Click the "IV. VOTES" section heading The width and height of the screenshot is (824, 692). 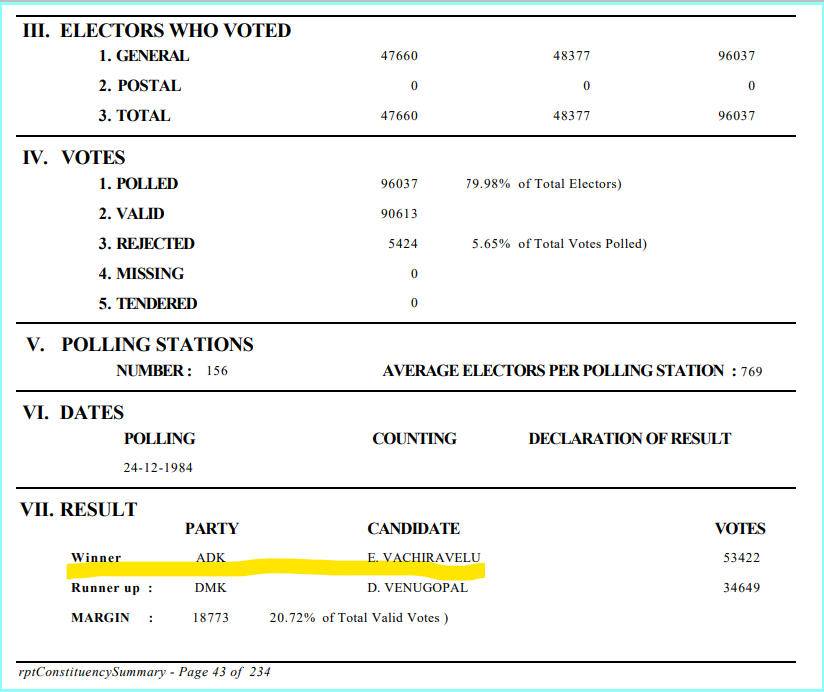(x=73, y=158)
